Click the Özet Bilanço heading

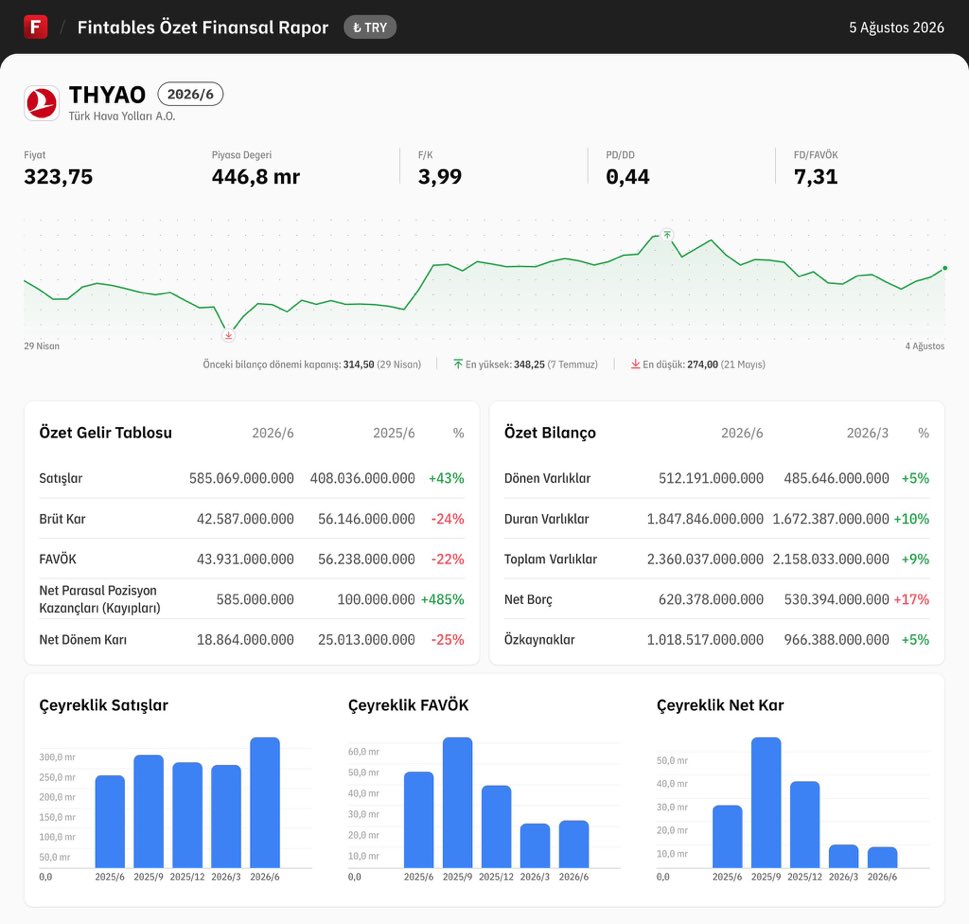click(x=550, y=433)
